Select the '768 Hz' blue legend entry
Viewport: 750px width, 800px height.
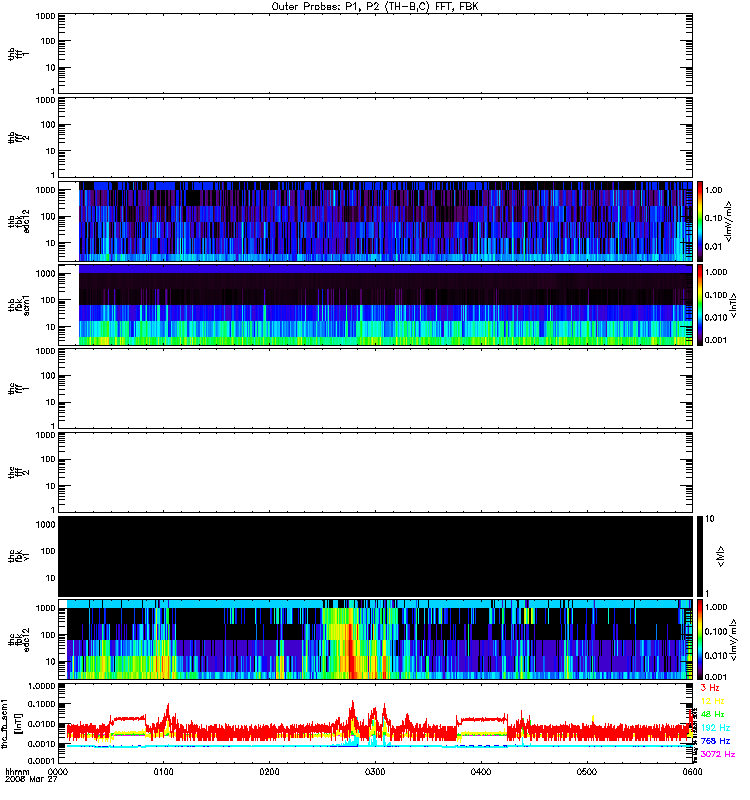coord(715,741)
